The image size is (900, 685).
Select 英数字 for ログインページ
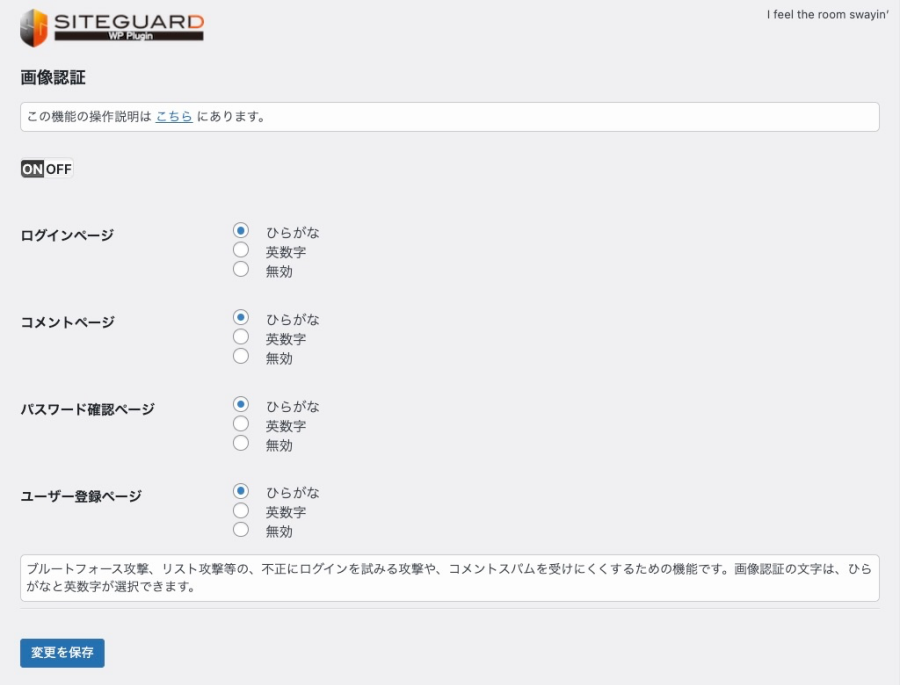(x=240, y=250)
